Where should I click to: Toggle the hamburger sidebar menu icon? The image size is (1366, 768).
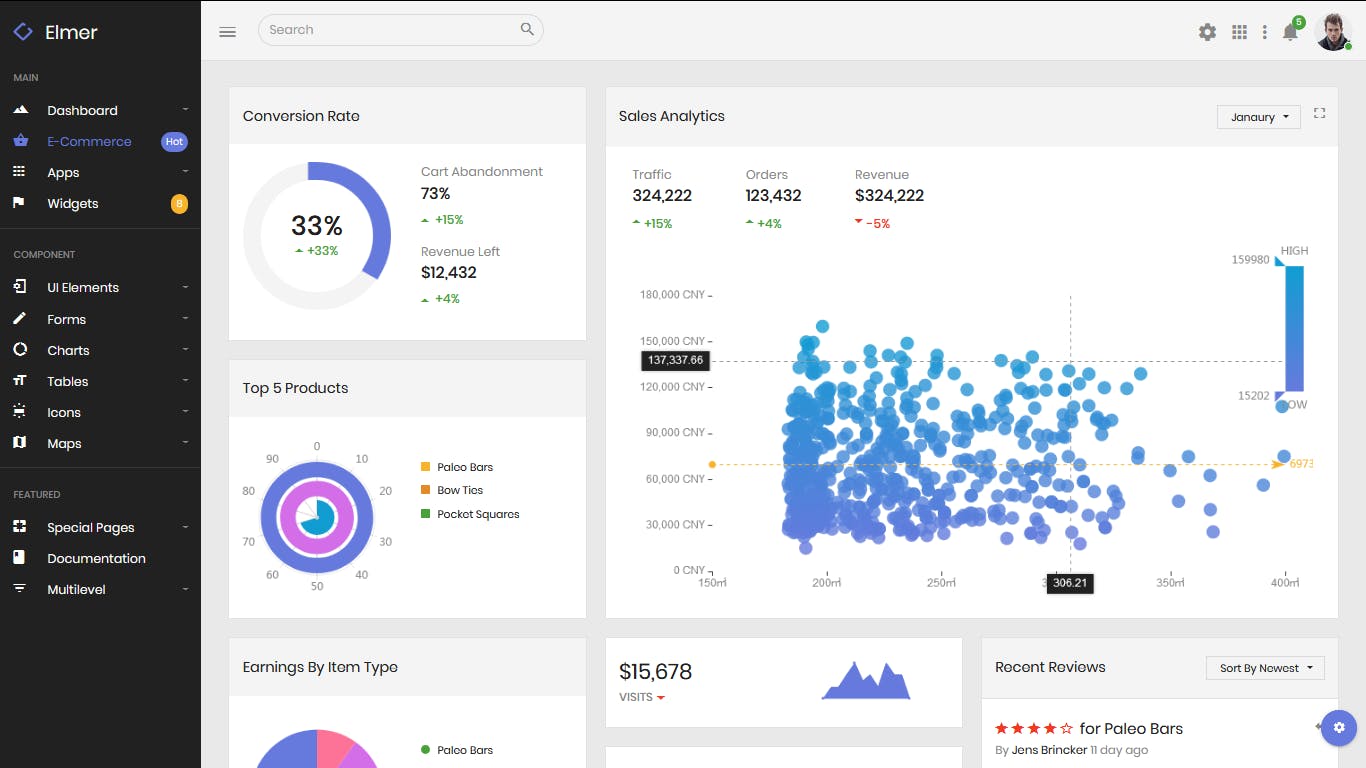point(227,32)
